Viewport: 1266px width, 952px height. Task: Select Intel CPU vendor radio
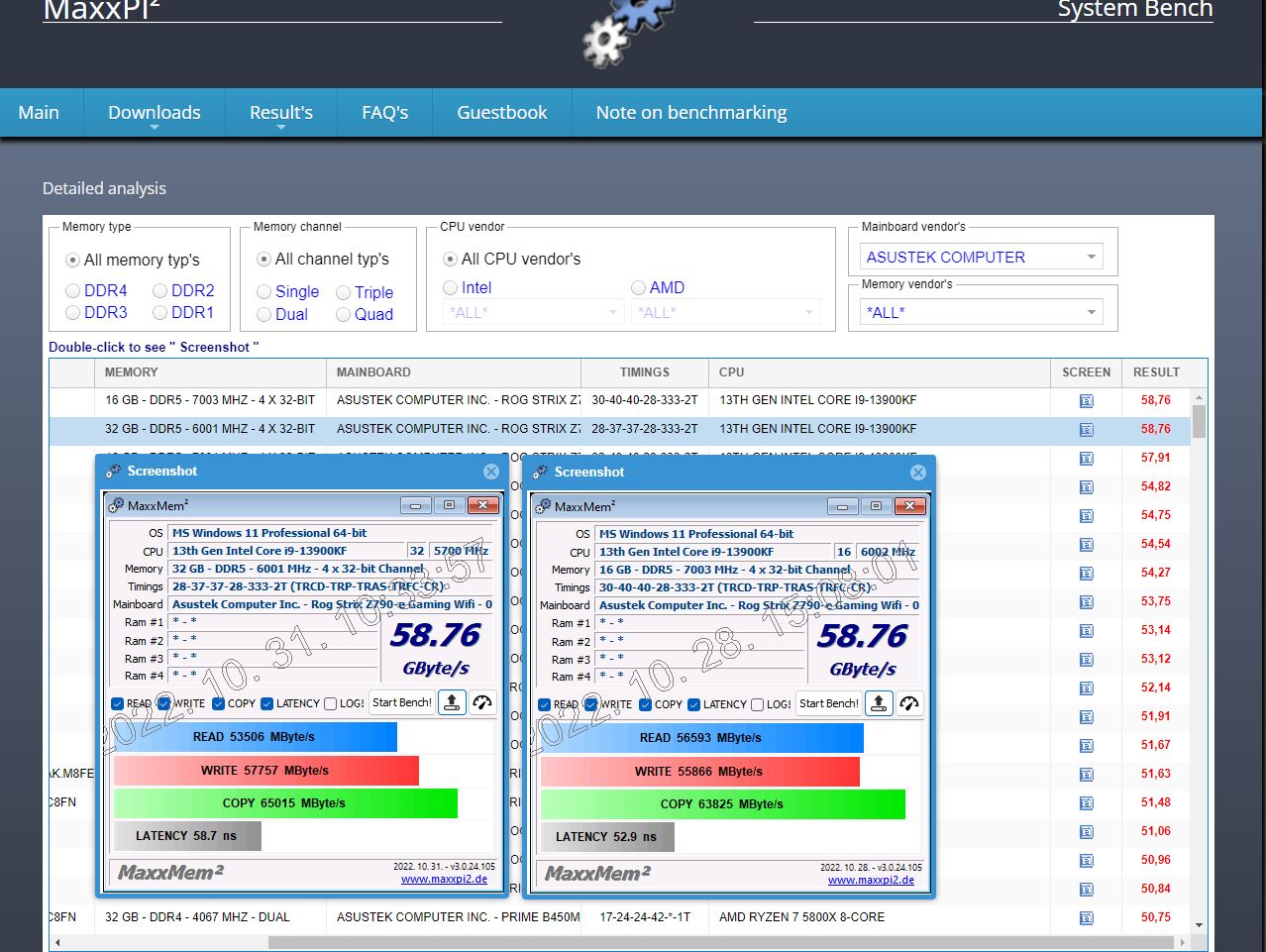[x=450, y=288]
